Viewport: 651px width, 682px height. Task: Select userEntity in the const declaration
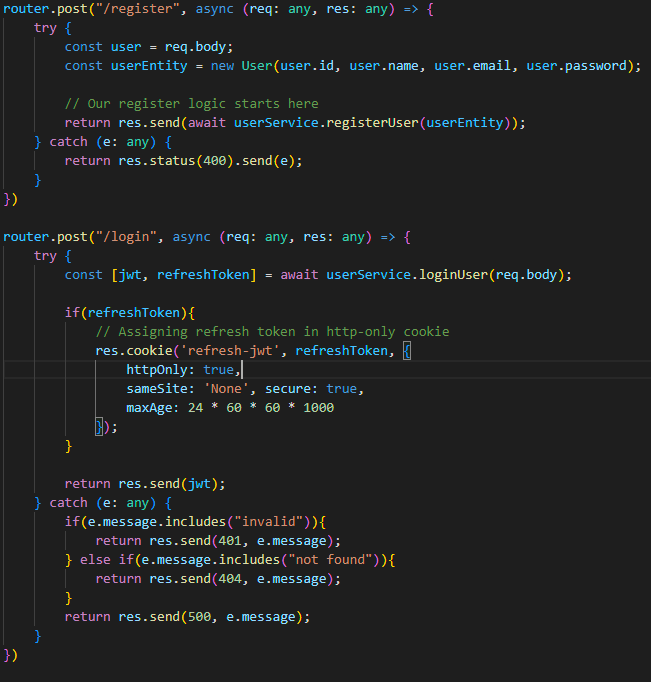149,66
